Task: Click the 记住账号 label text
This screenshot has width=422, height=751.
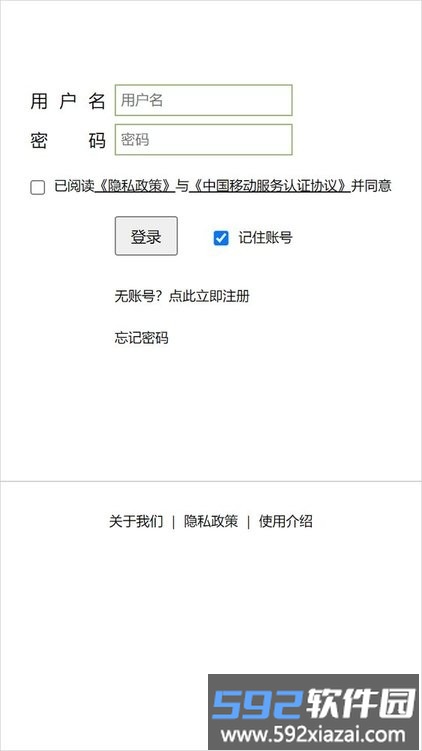Action: [265, 238]
